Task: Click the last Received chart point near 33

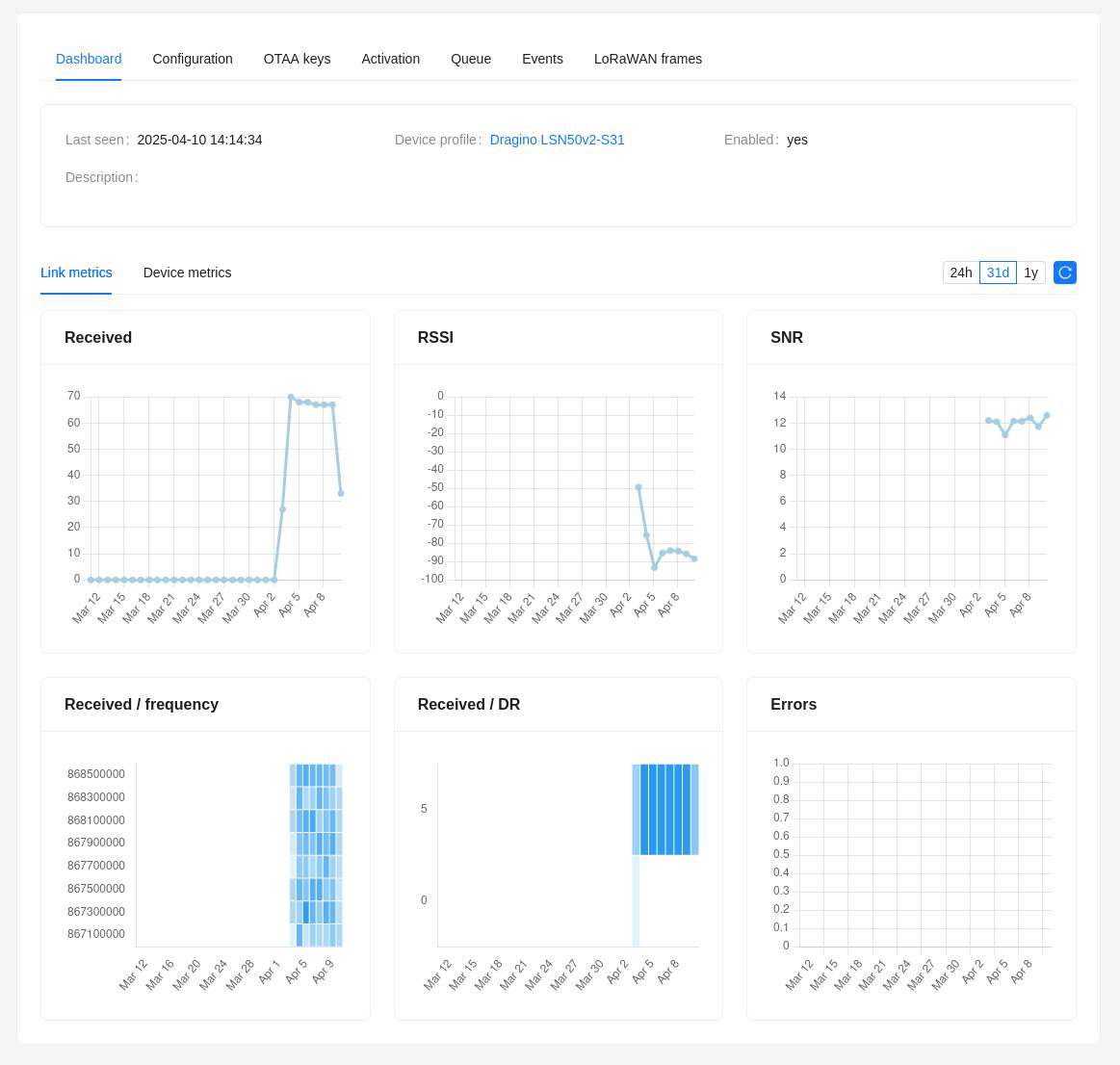Action: 341,494
